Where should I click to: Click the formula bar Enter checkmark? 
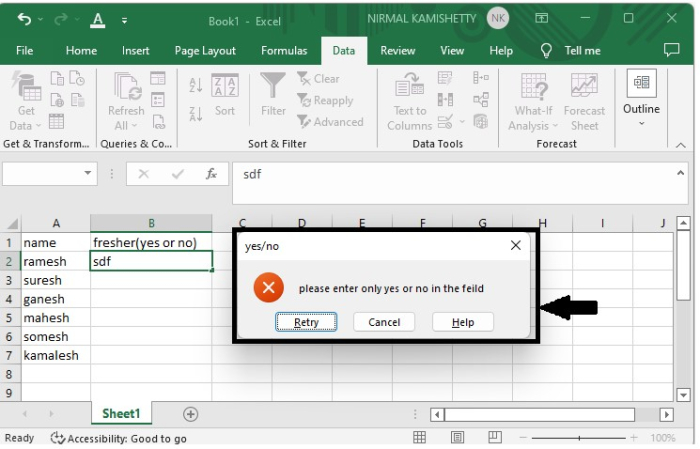point(178,174)
